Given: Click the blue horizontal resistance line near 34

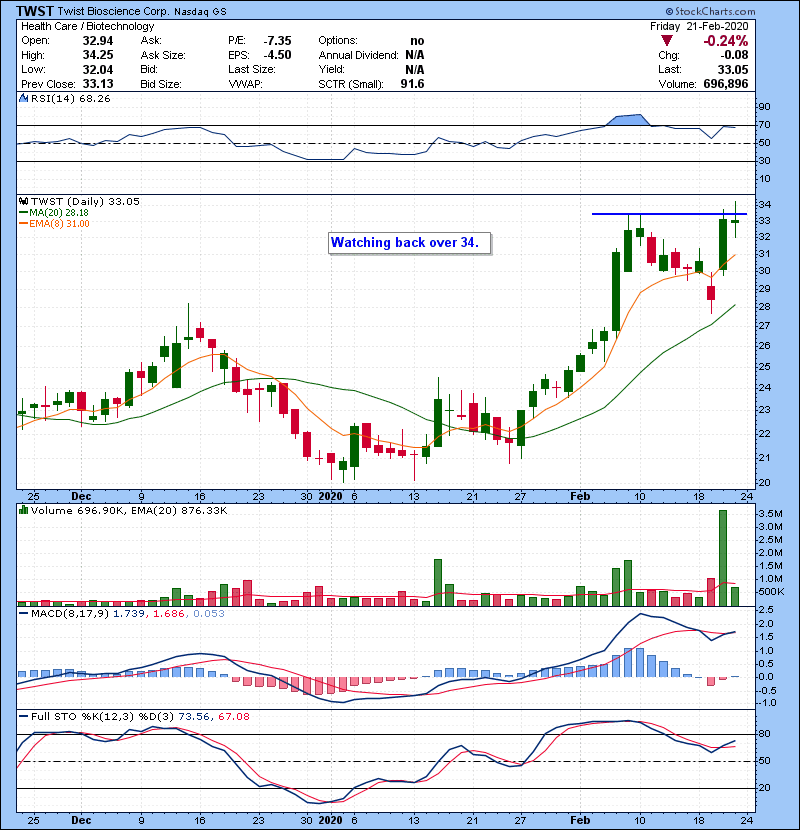Looking at the screenshot, I should click(669, 214).
